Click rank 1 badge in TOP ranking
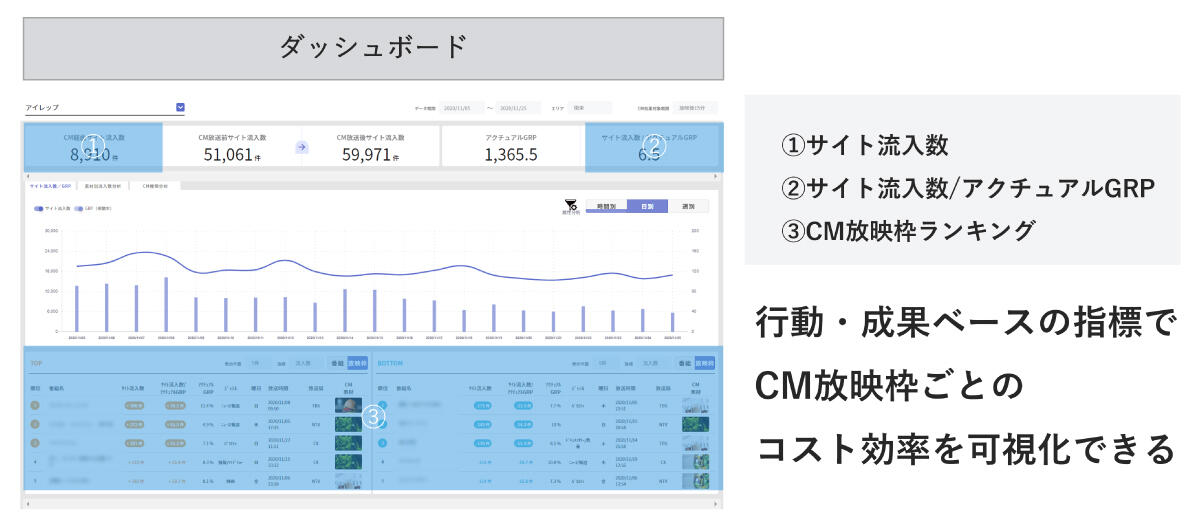This screenshot has width=1200, height=521. coord(35,405)
